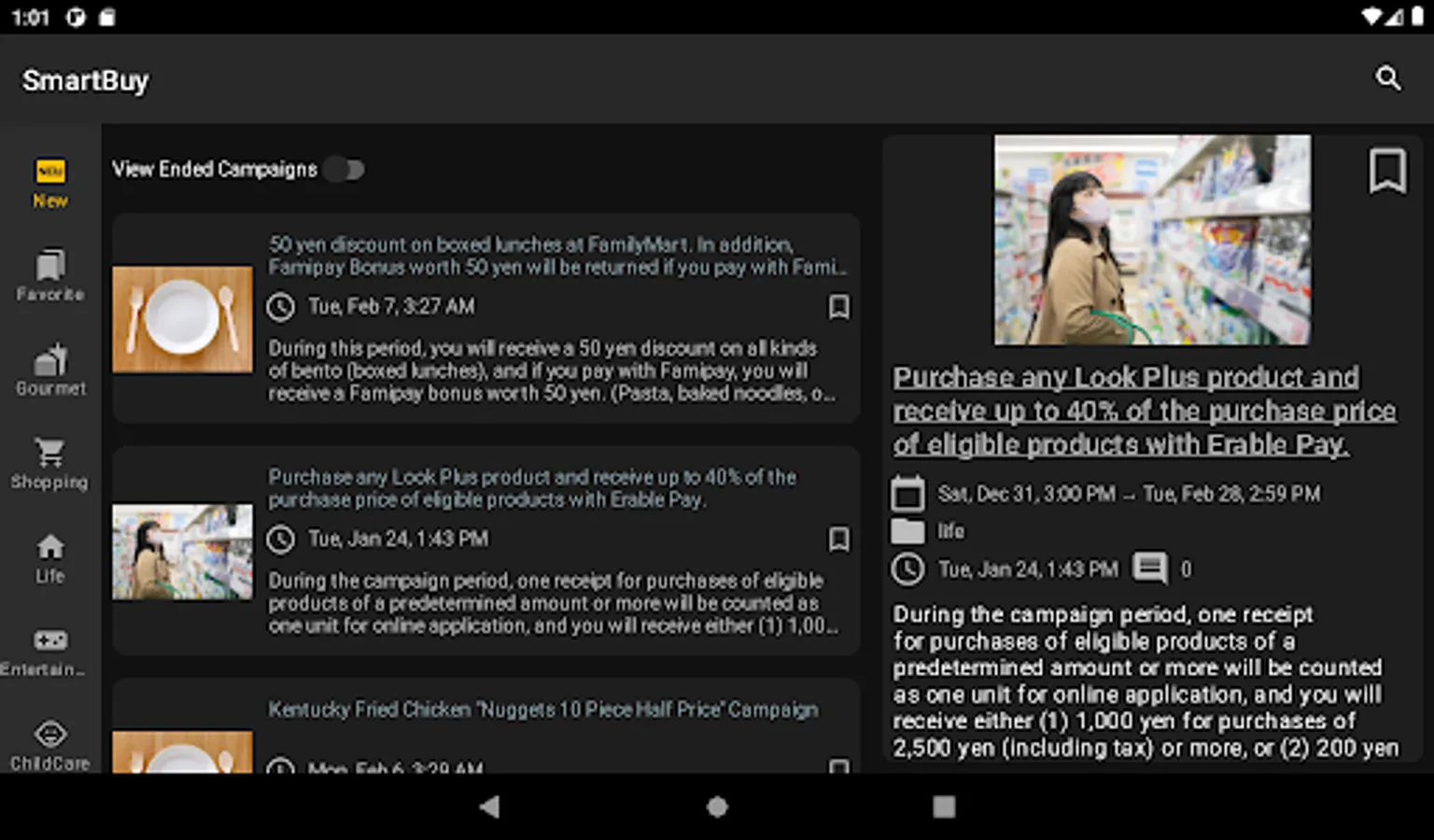
Task: Open the search icon in the SmartBuy header
Action: point(1388,78)
